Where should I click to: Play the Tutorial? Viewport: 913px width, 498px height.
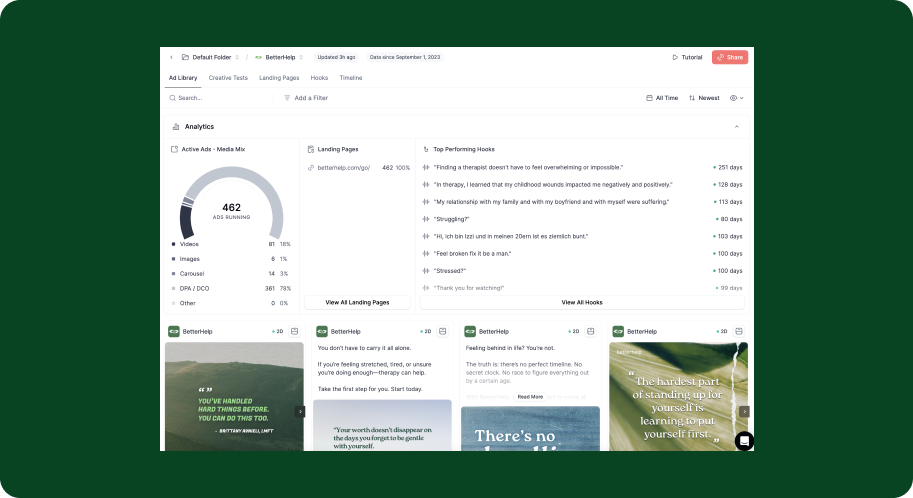[x=687, y=57]
